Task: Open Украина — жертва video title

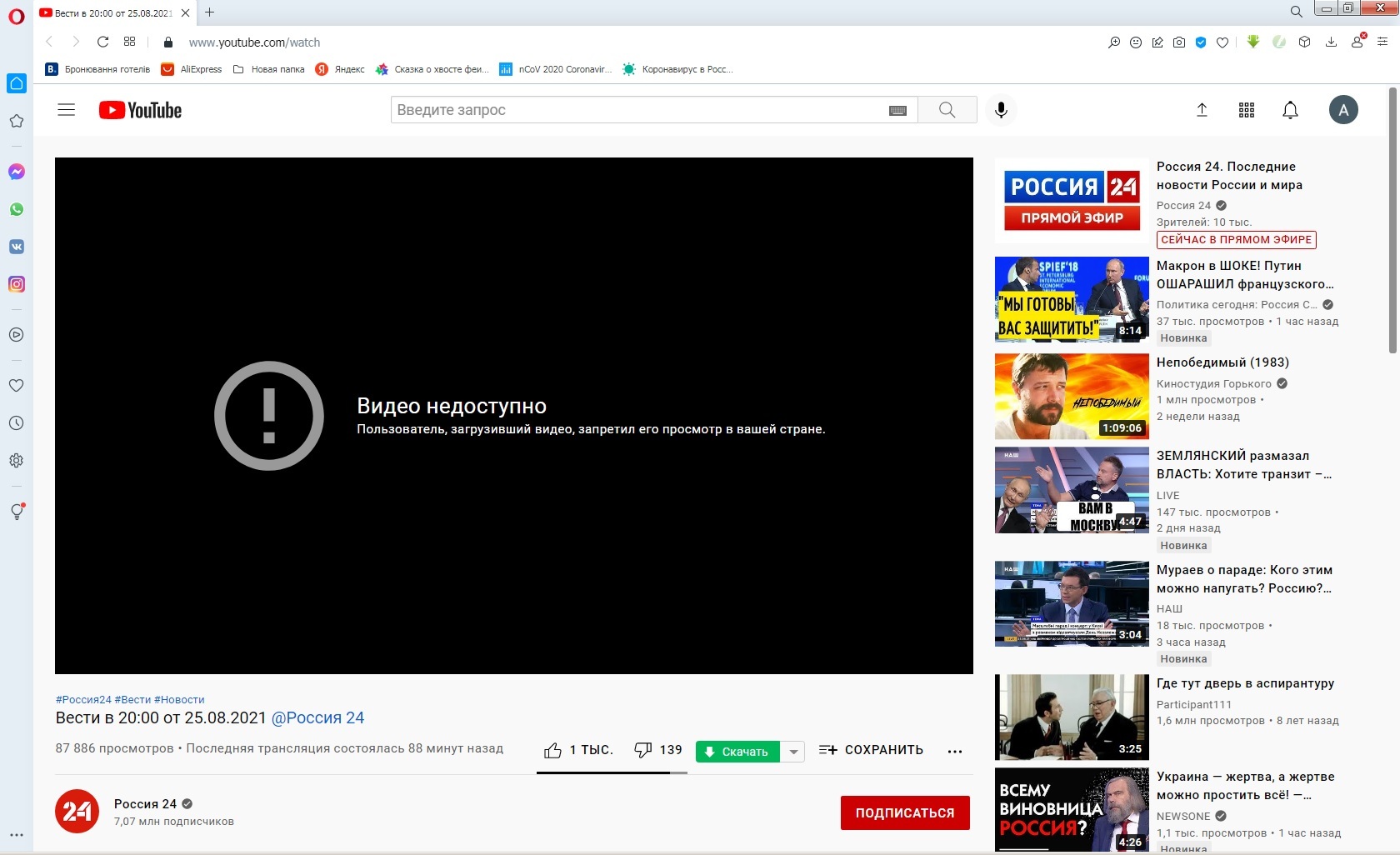Action: [x=1245, y=786]
